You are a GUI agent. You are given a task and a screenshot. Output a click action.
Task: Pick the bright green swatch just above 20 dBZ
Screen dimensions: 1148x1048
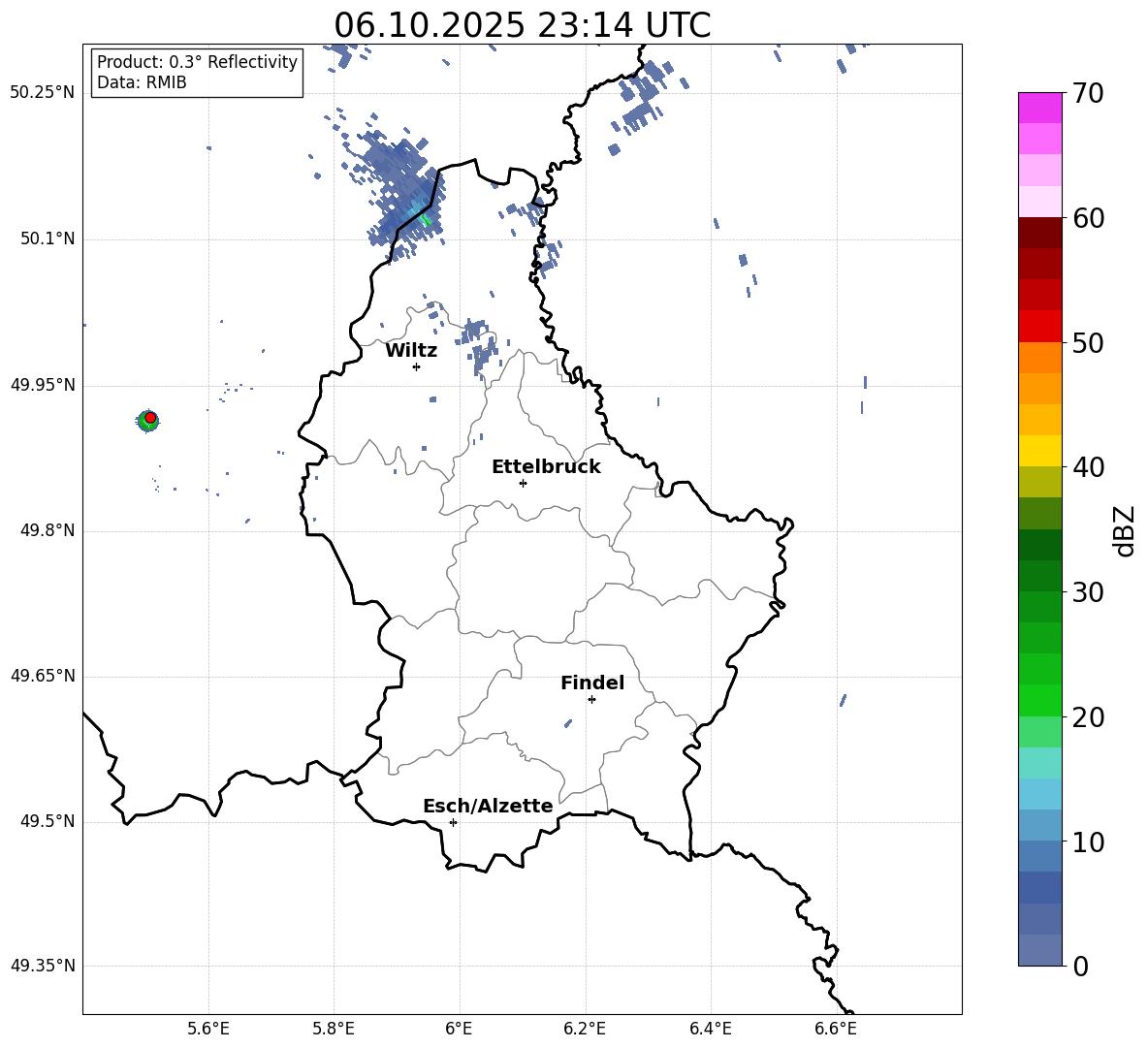(x=1039, y=700)
